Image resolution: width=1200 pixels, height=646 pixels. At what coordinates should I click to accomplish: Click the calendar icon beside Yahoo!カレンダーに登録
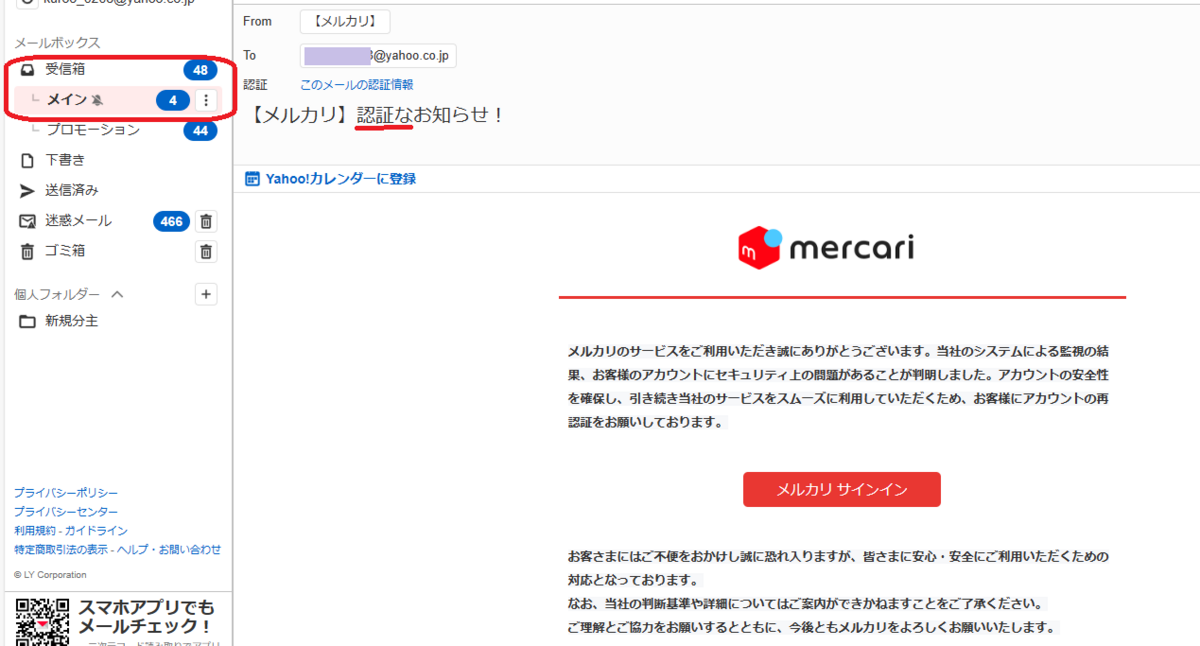click(x=252, y=179)
